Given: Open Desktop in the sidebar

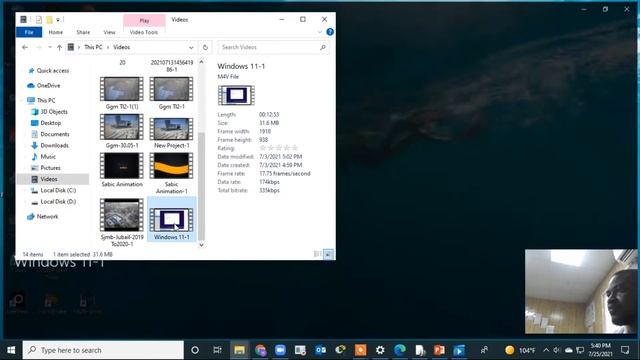Looking at the screenshot, I should (51, 123).
